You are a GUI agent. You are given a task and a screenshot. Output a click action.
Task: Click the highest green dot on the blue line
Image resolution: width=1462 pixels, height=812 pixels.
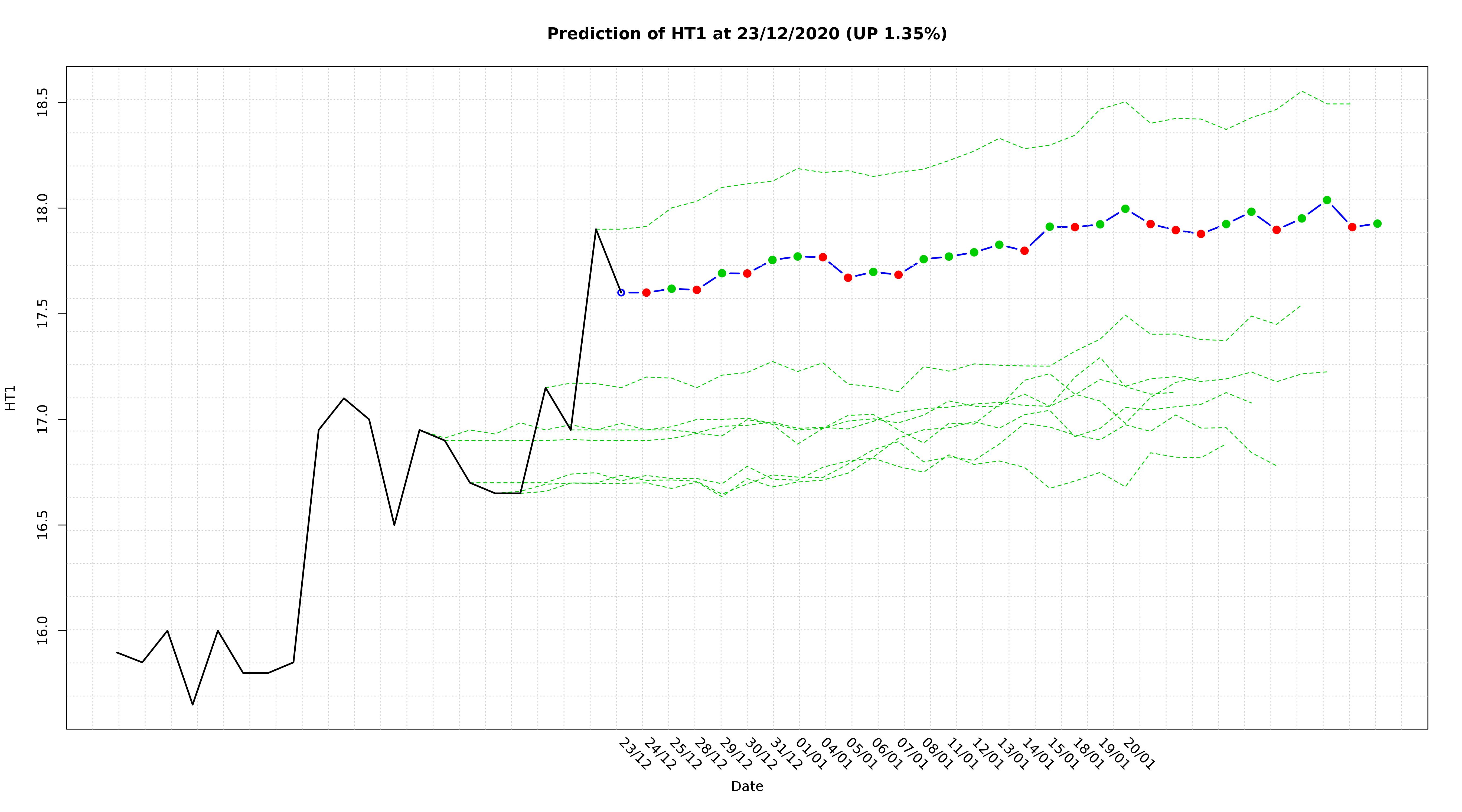pos(1327,200)
